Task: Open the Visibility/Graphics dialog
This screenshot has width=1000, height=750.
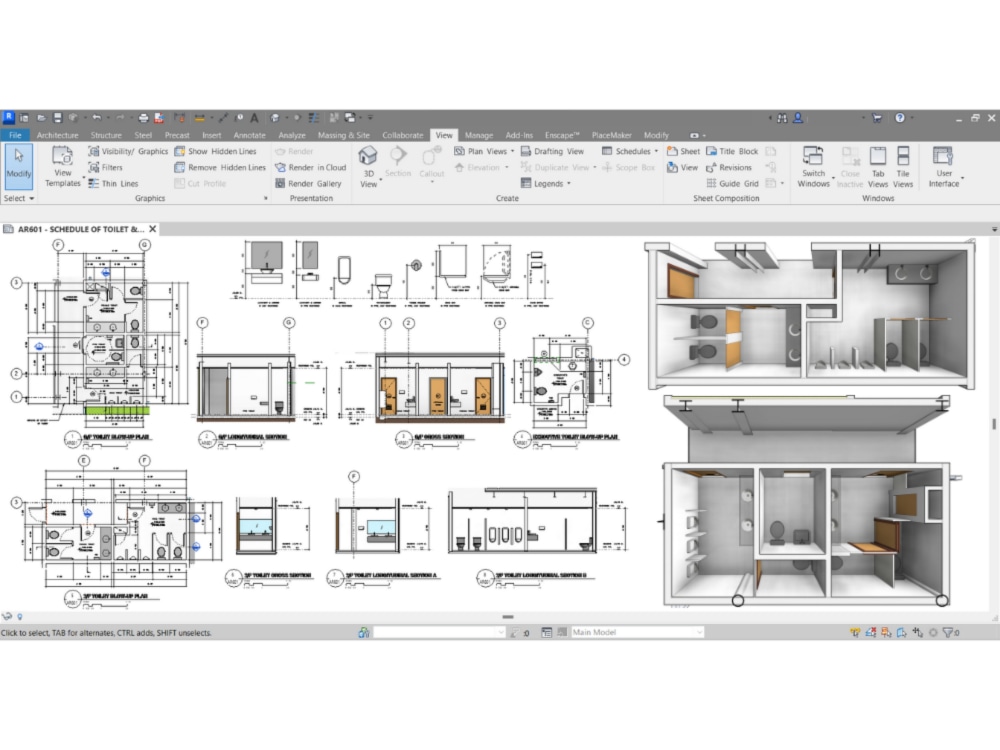Action: click(x=127, y=151)
